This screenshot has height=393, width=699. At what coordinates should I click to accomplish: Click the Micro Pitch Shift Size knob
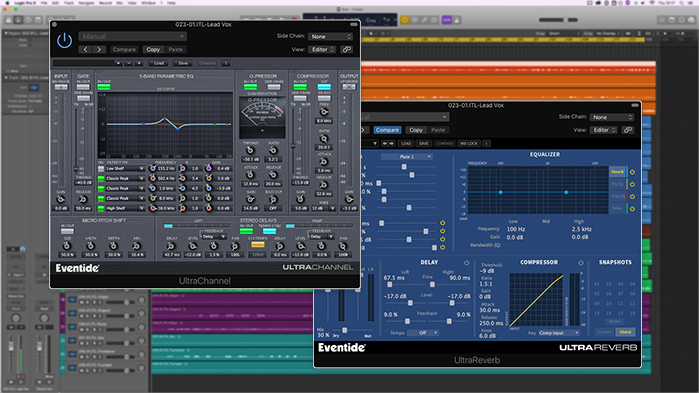(67, 246)
